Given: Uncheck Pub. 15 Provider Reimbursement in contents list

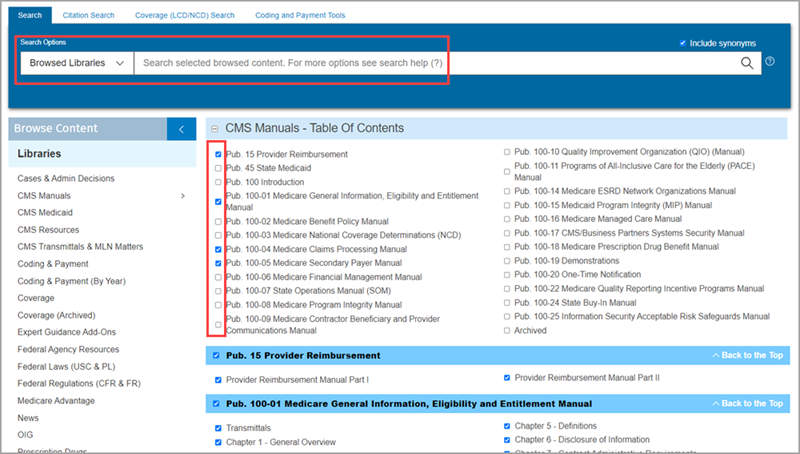Looking at the screenshot, I should coord(218,154).
